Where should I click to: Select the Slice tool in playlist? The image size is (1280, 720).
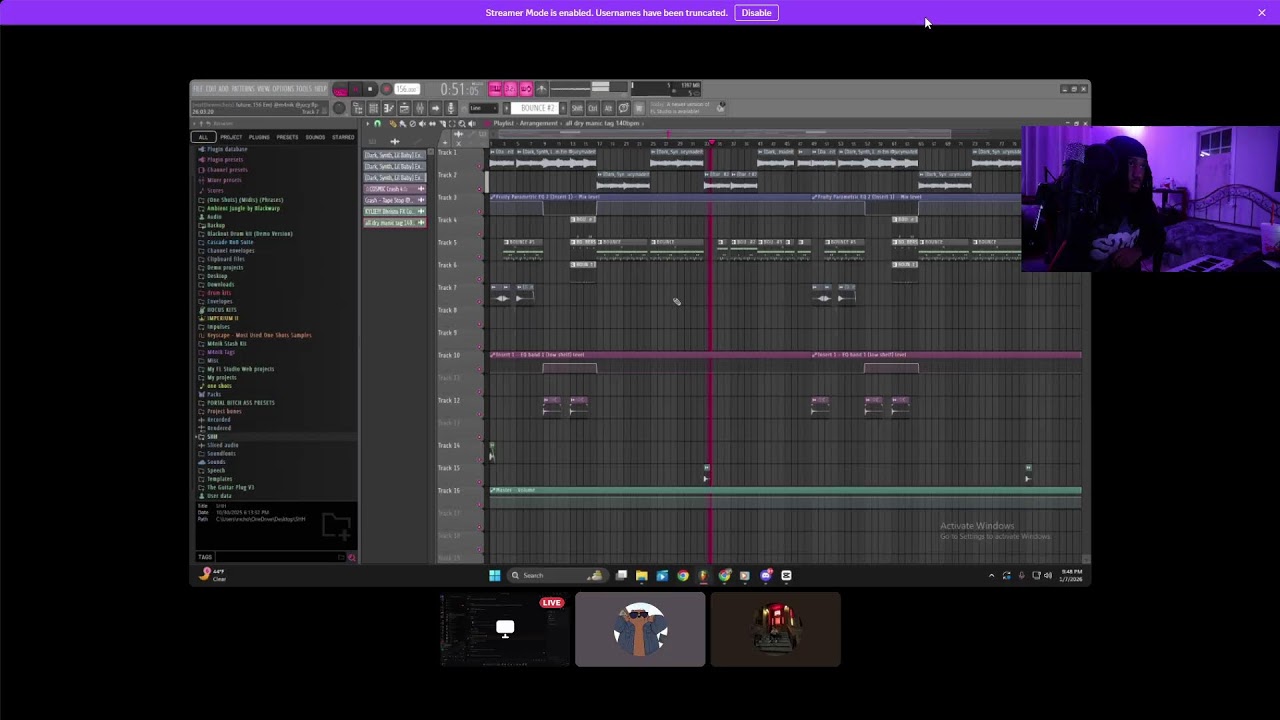point(442,123)
